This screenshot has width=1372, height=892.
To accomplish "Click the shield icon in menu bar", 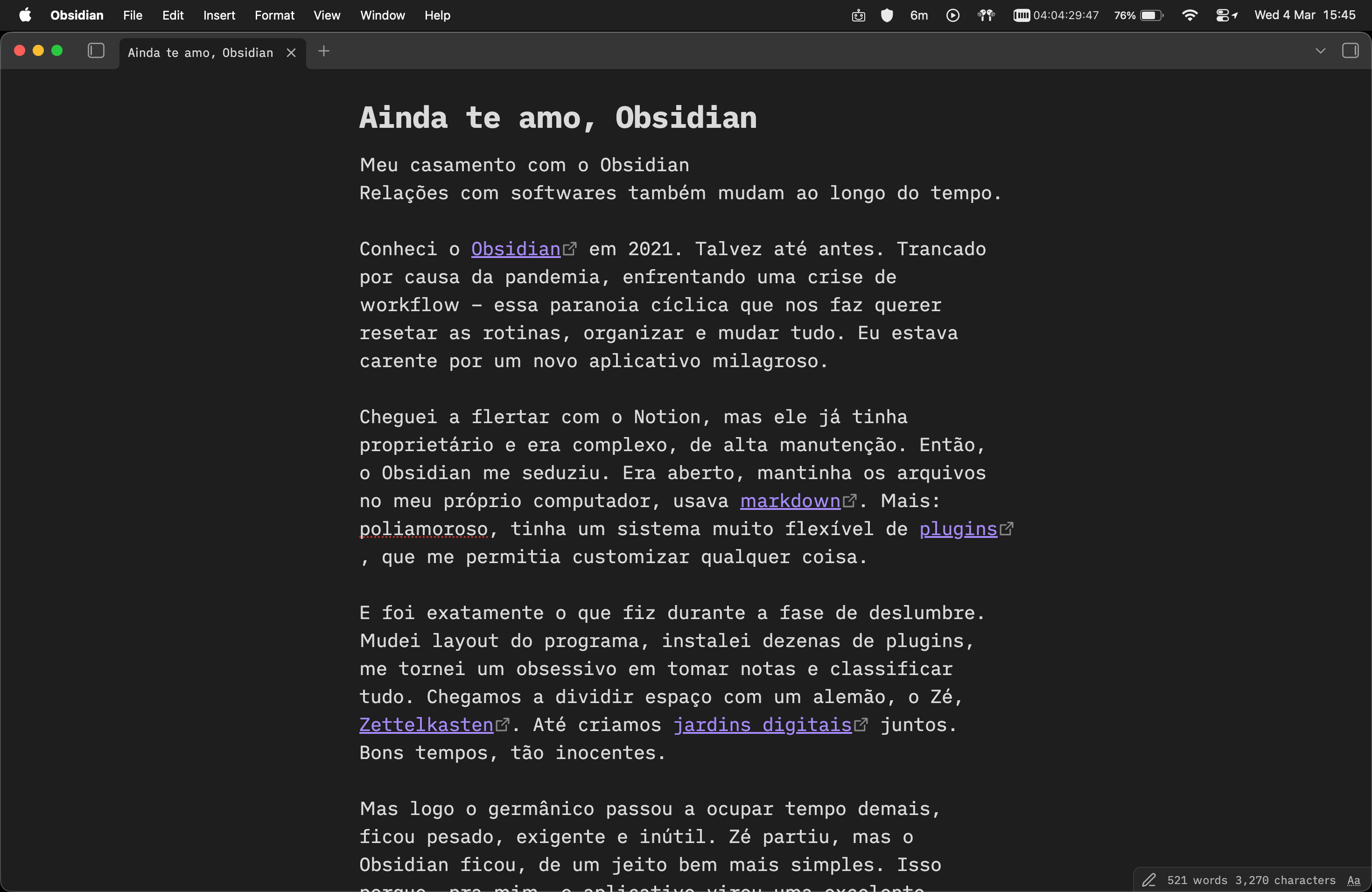I will [x=887, y=15].
